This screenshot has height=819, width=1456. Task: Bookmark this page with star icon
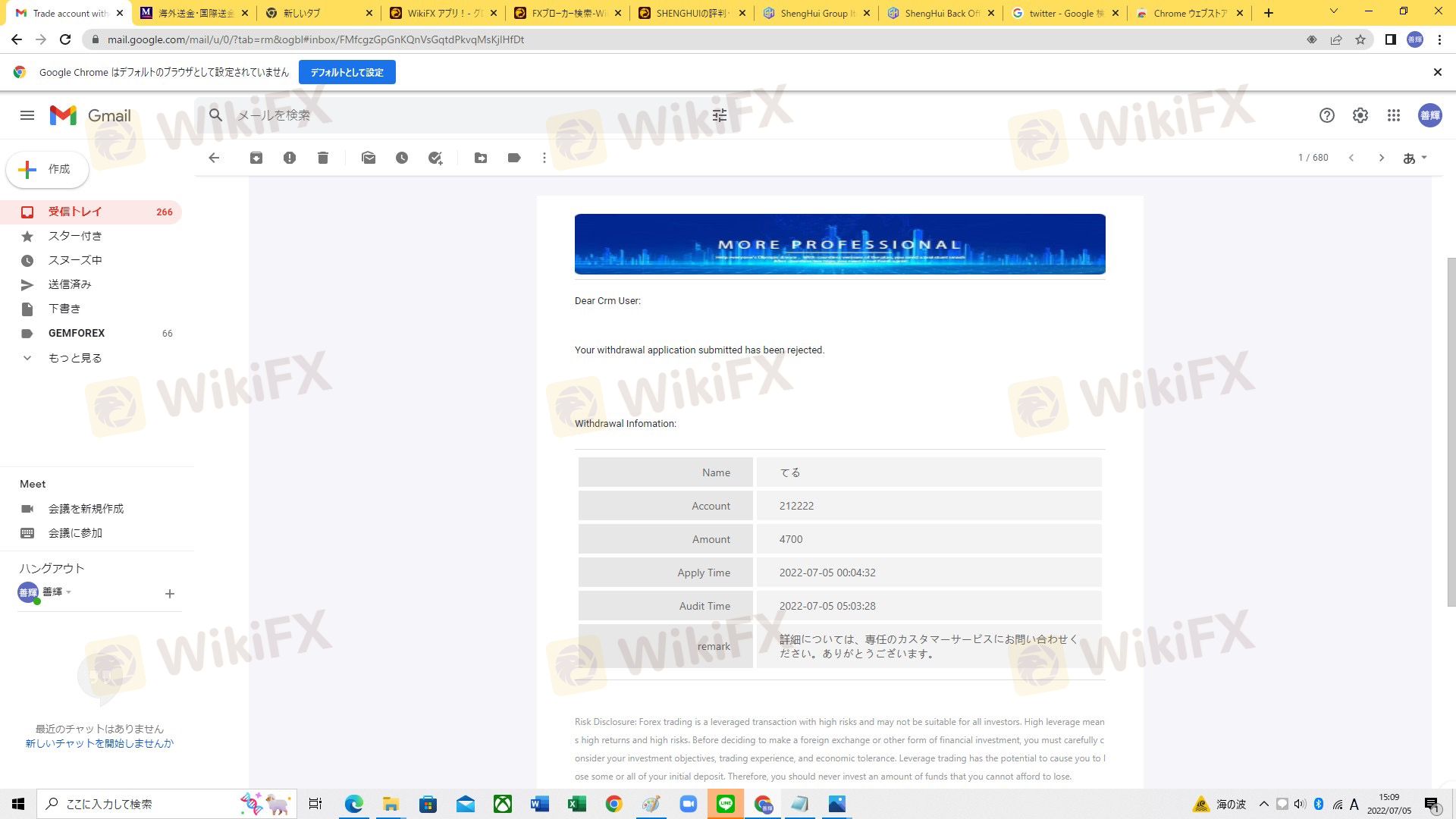(x=1360, y=39)
